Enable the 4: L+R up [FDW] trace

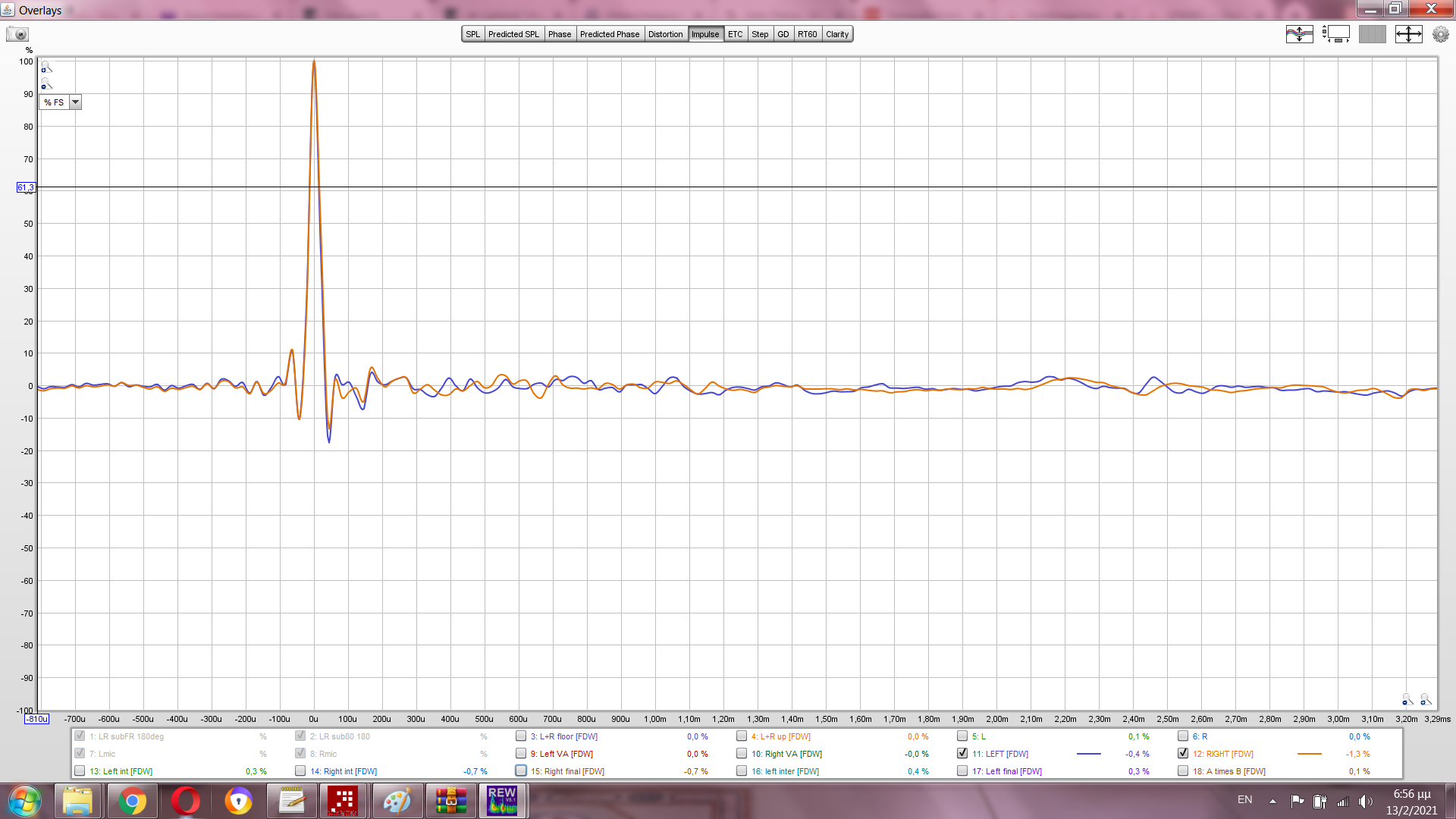click(742, 736)
